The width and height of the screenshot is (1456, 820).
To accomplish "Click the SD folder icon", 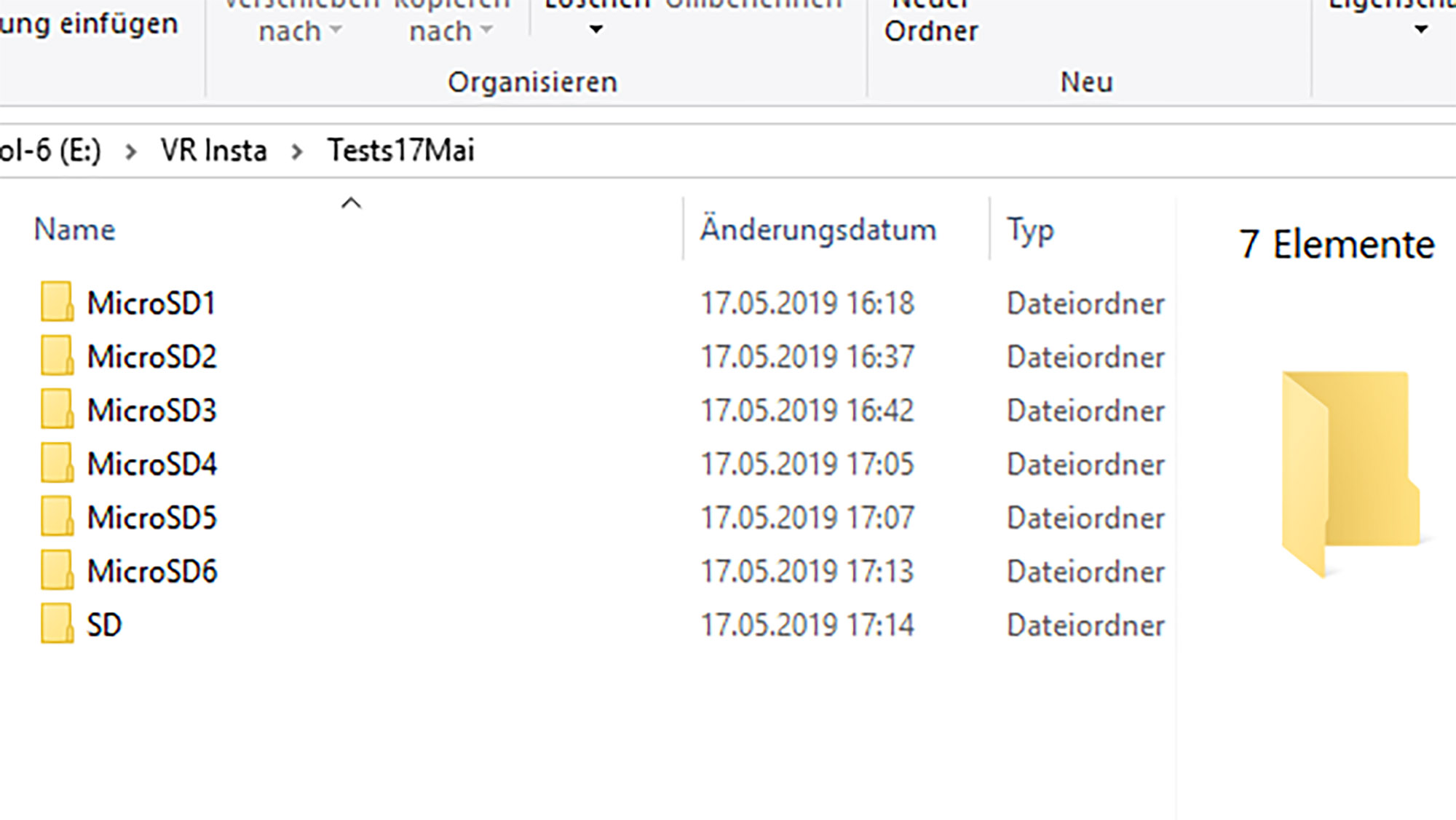I will click(57, 625).
